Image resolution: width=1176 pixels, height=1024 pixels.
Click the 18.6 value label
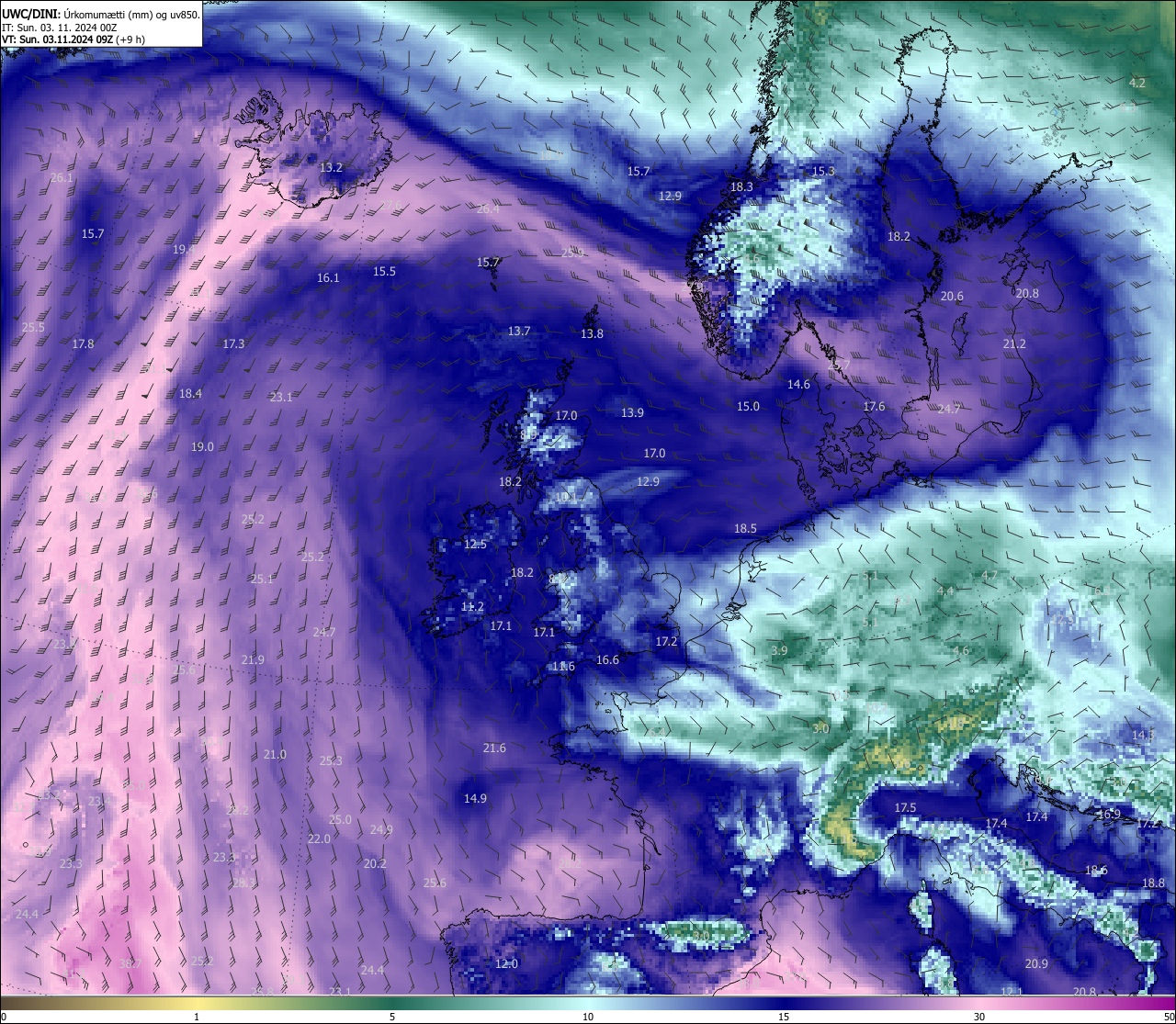click(x=1096, y=870)
